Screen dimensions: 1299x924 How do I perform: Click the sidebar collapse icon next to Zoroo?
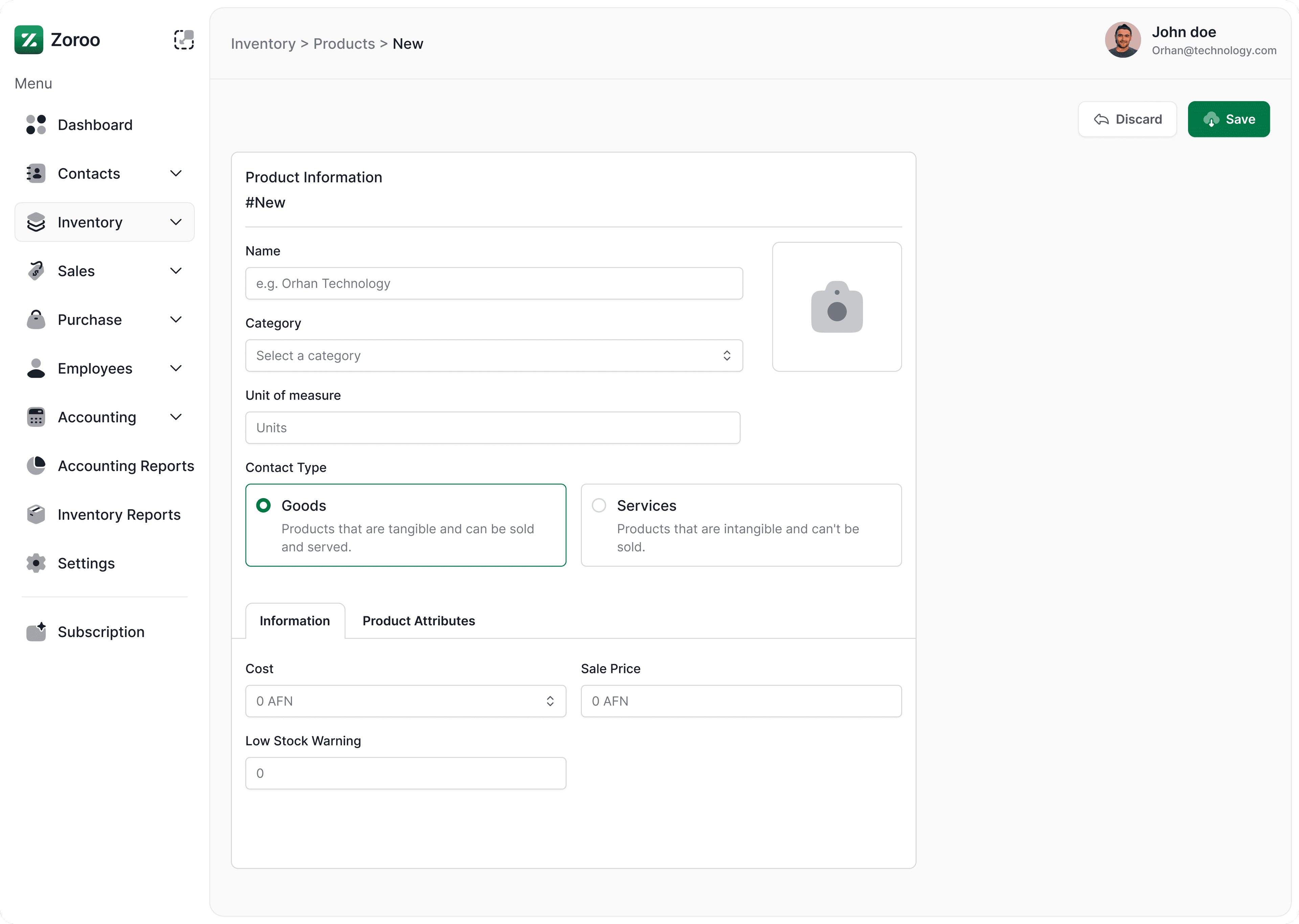[184, 39]
